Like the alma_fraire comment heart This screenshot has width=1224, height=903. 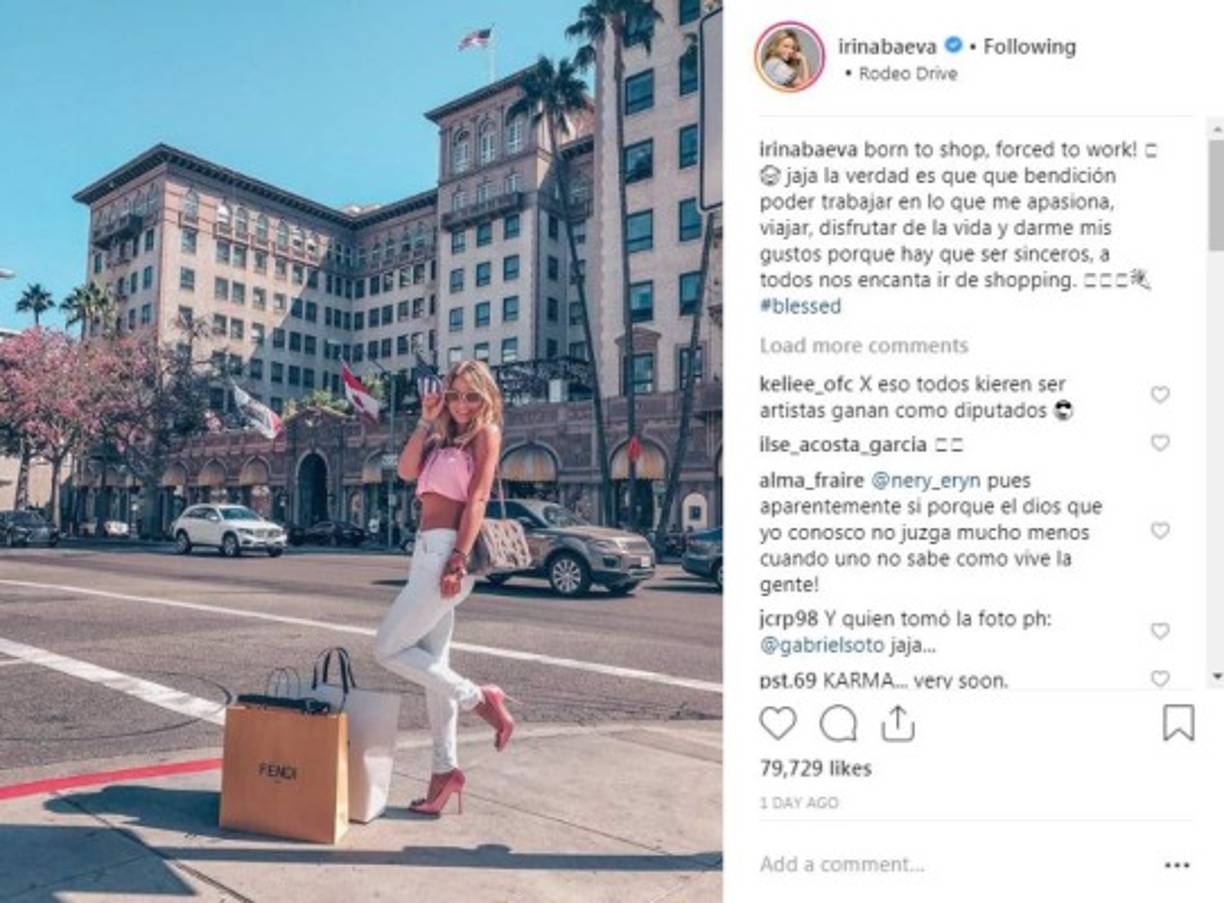1160,531
